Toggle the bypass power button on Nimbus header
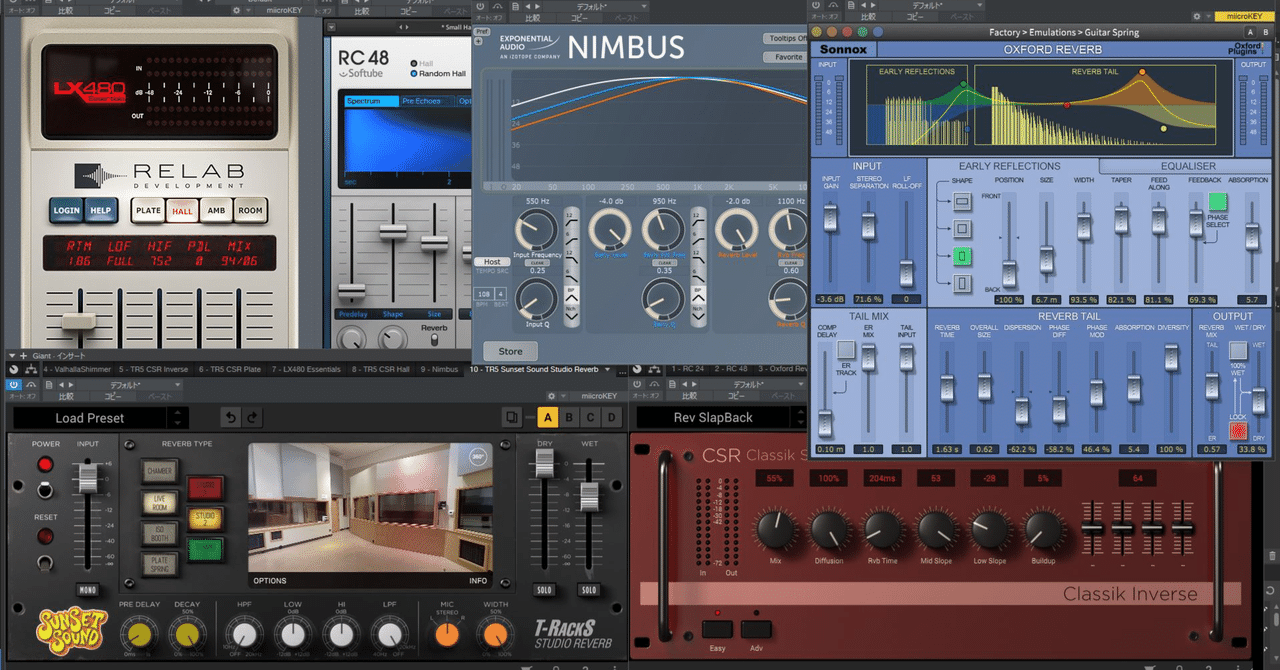Screen dimensions: 1280x670 click(x=481, y=7)
